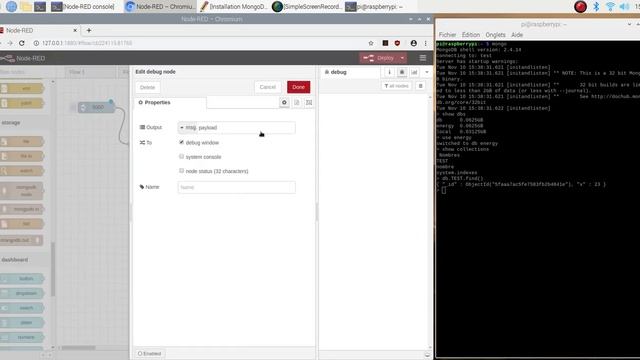Switch to the Node-RED console taskbar window

[x=83, y=7]
